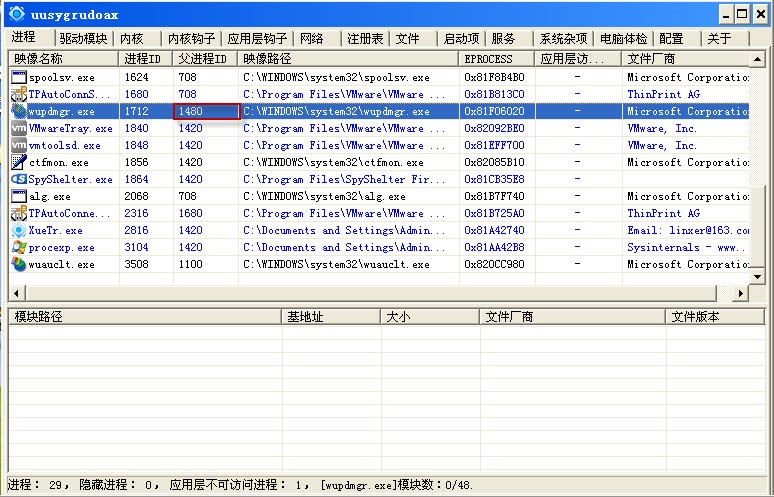Switch to the 驱动模块 tab
Screen dimensions: 774x497
point(83,38)
